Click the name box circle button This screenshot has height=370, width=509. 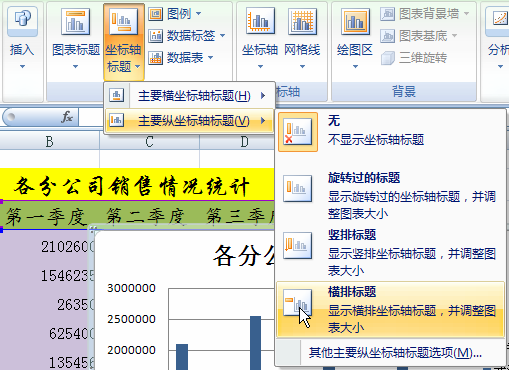click(x=11, y=117)
